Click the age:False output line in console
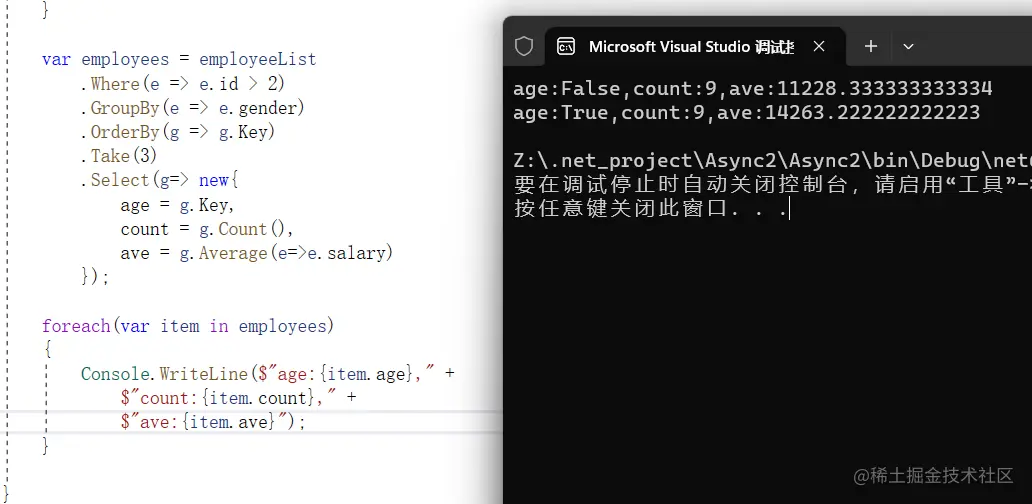The image size is (1032, 504). click(x=753, y=88)
